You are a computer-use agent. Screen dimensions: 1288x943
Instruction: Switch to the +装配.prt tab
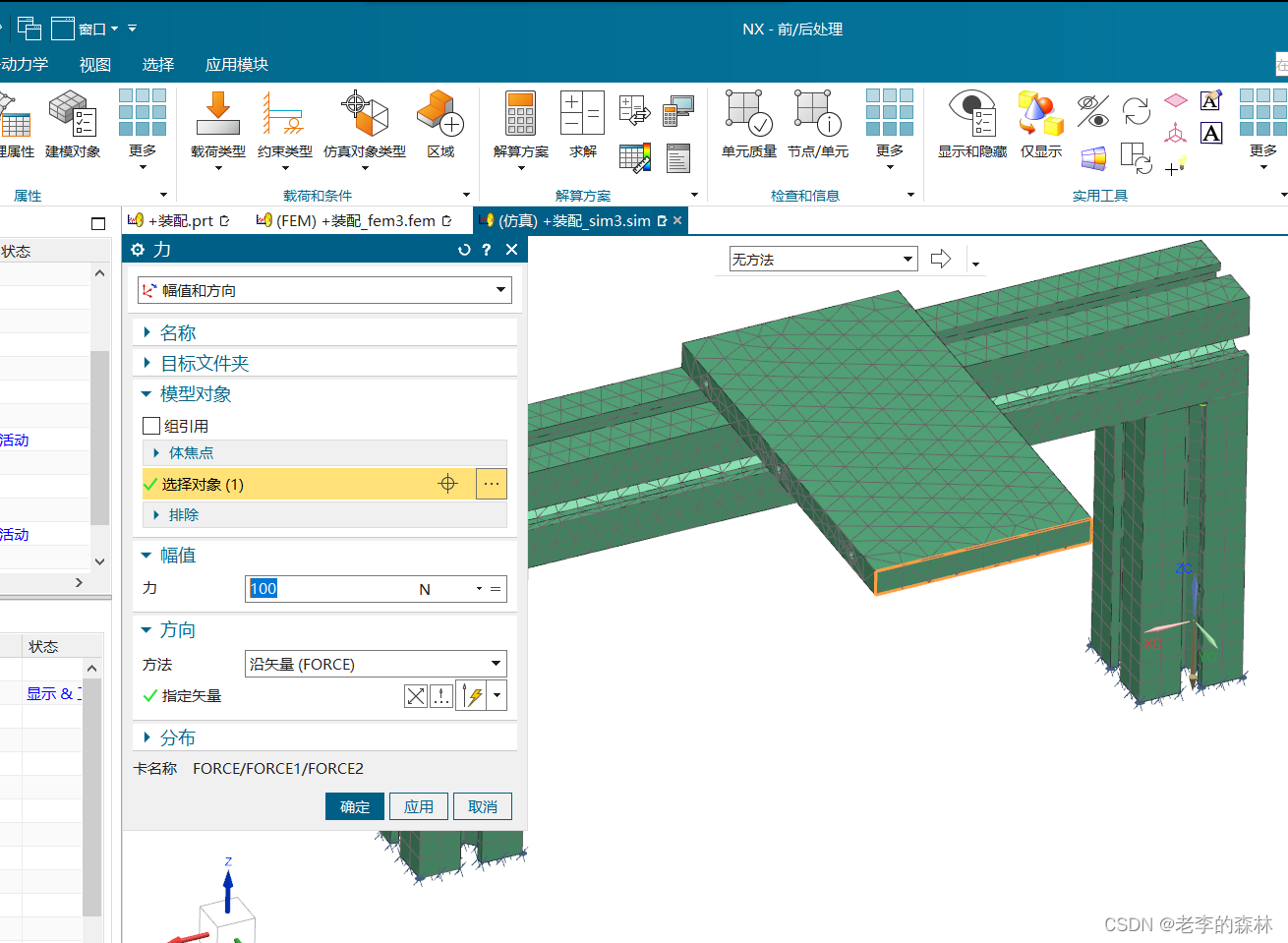click(180, 220)
